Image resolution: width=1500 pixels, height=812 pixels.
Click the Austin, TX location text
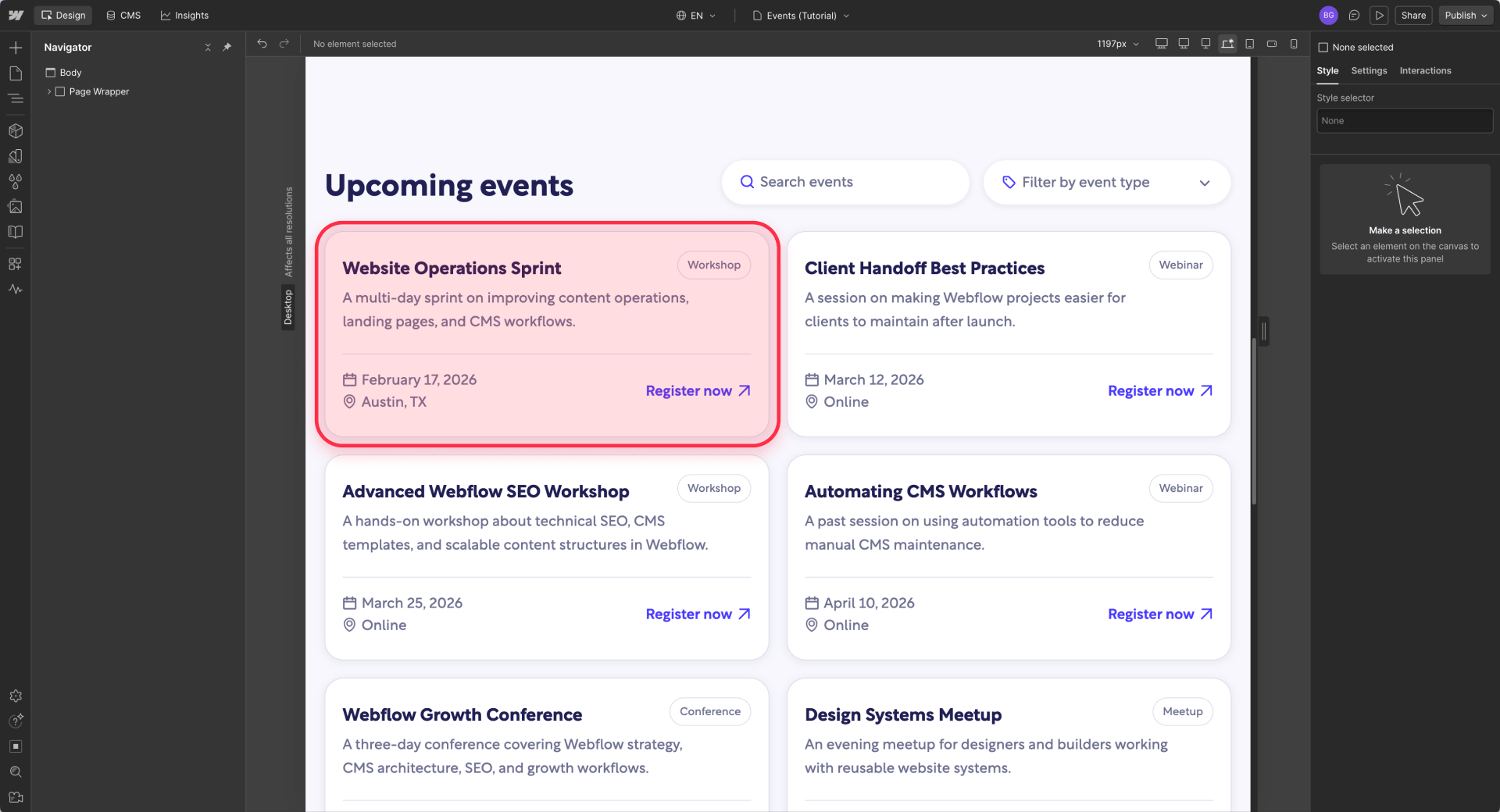click(x=394, y=402)
